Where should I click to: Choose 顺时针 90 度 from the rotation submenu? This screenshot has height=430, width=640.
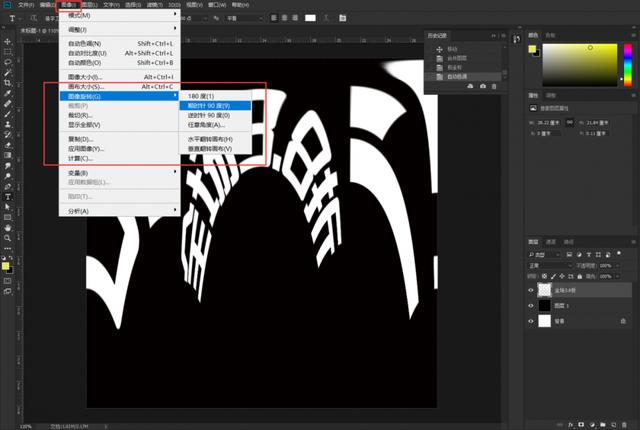[x=210, y=105]
